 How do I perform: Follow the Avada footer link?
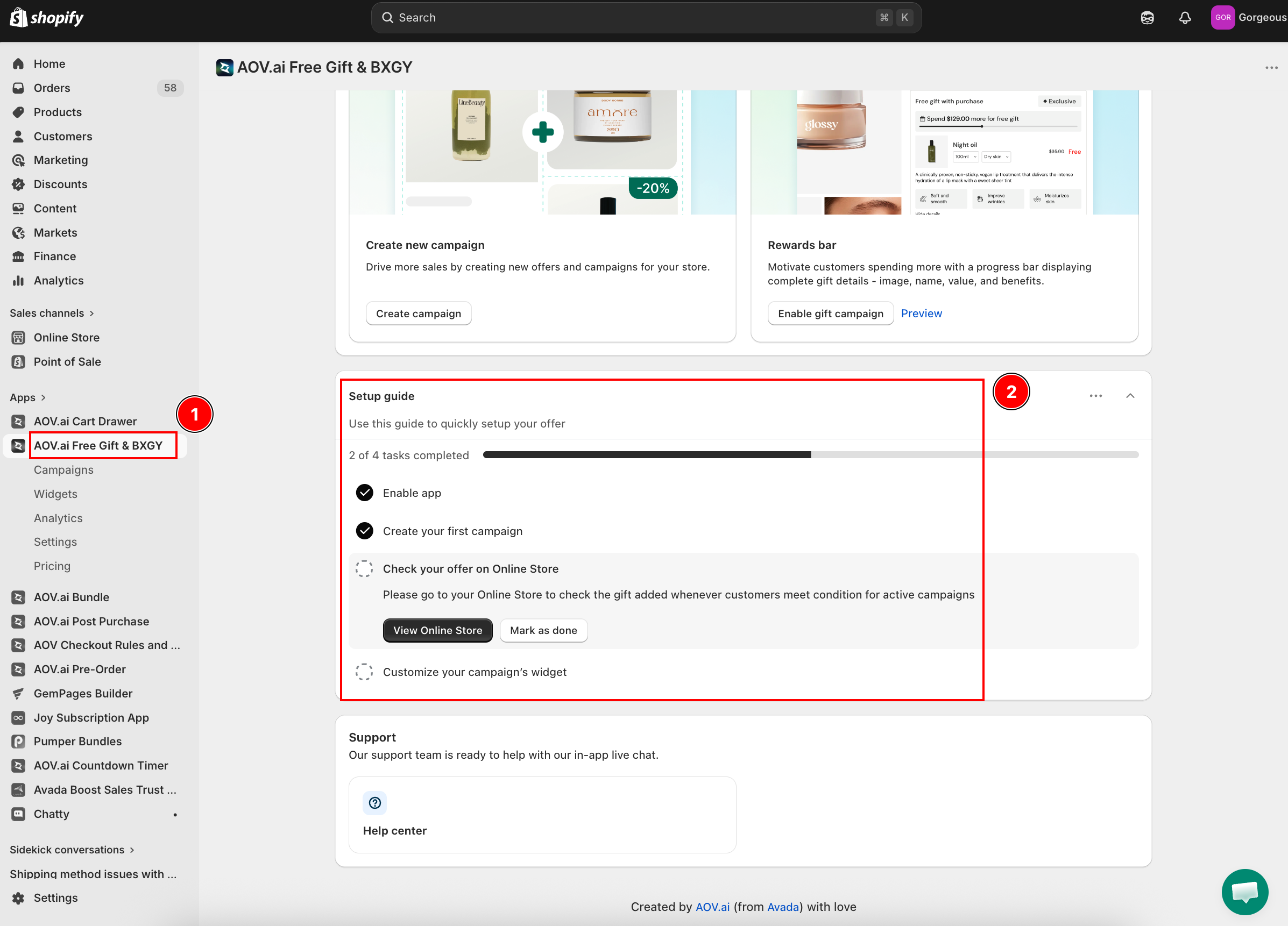(783, 907)
